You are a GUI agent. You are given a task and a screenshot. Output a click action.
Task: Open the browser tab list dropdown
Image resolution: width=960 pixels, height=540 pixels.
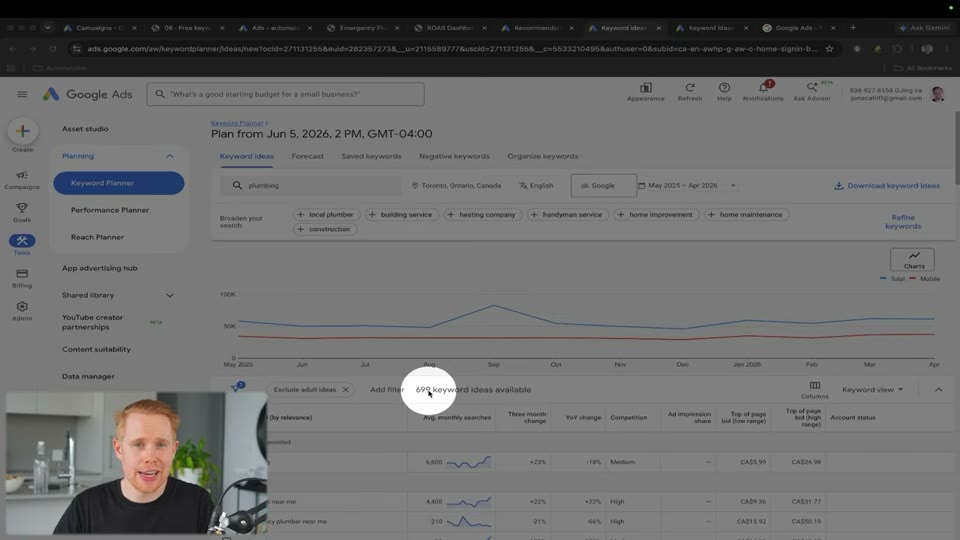point(48,28)
